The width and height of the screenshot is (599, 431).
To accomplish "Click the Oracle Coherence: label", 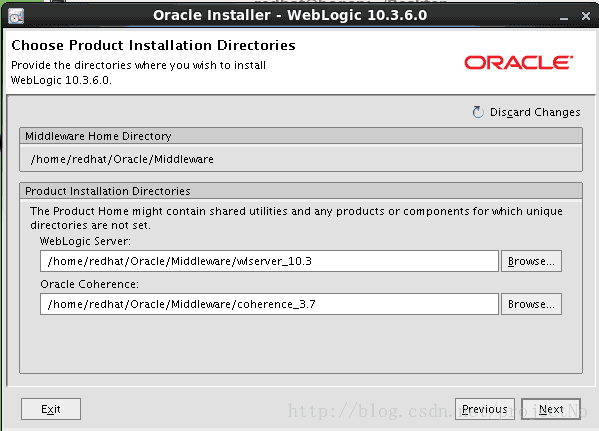I will point(89,284).
